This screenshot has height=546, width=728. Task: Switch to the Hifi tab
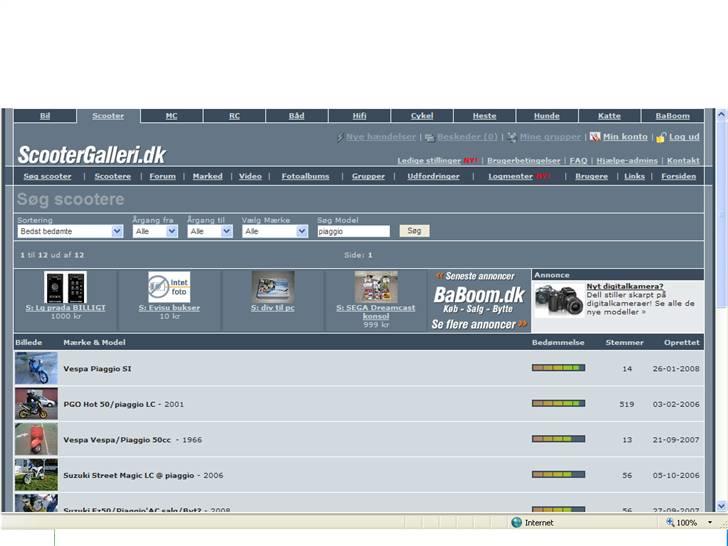(359, 116)
